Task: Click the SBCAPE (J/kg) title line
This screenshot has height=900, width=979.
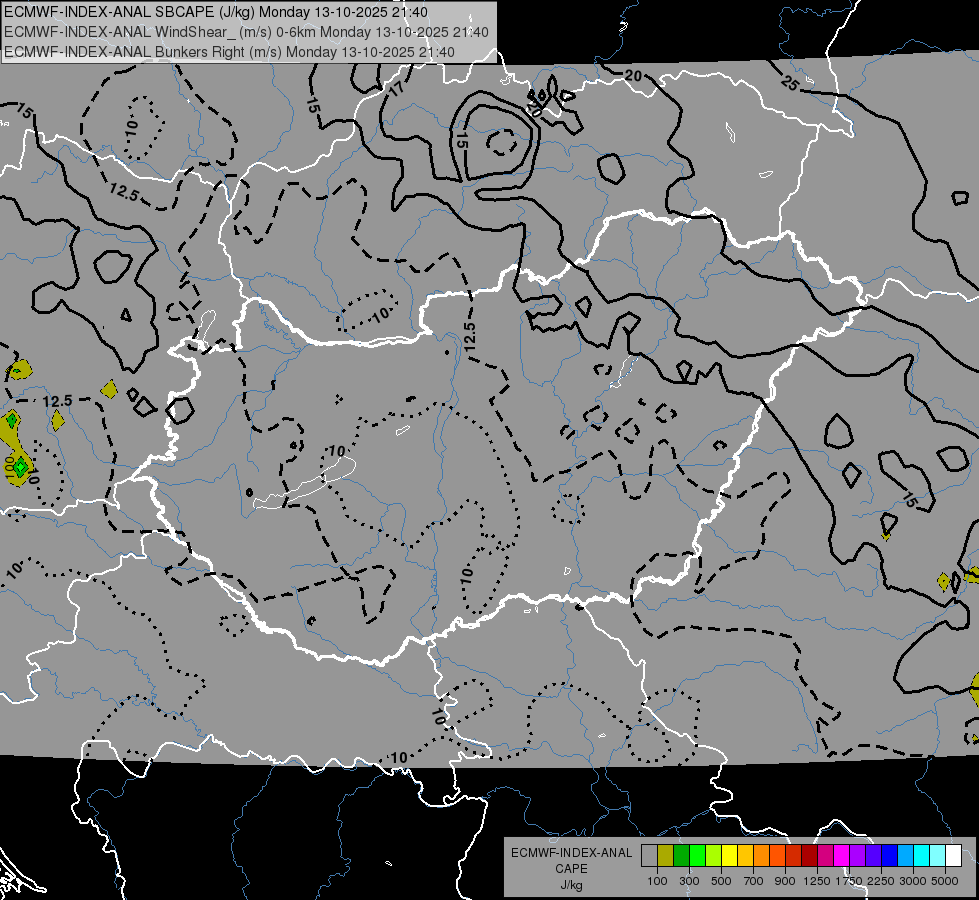Action: (x=216, y=12)
